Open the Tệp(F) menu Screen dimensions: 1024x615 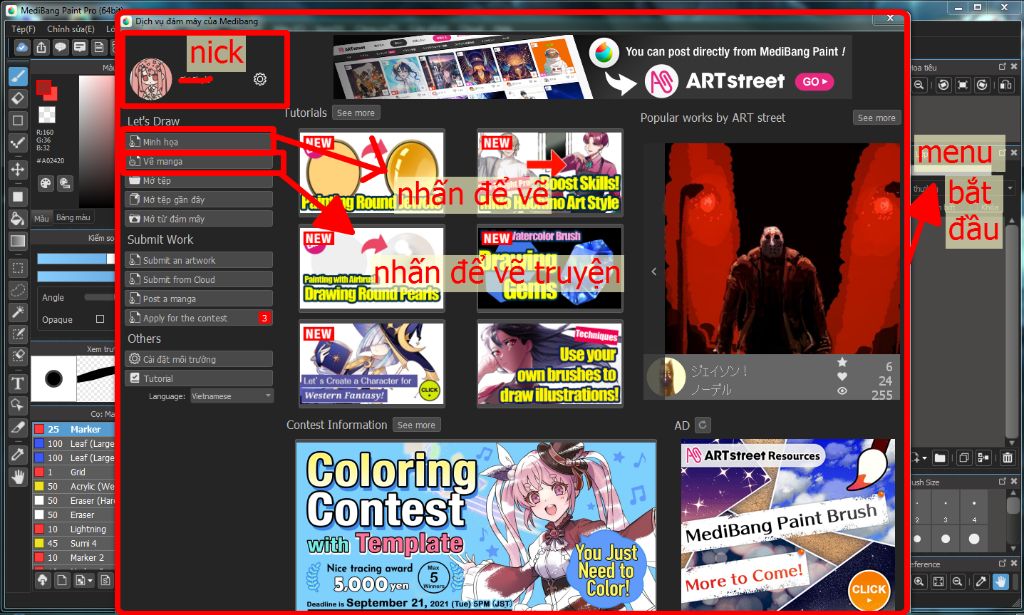coord(24,29)
